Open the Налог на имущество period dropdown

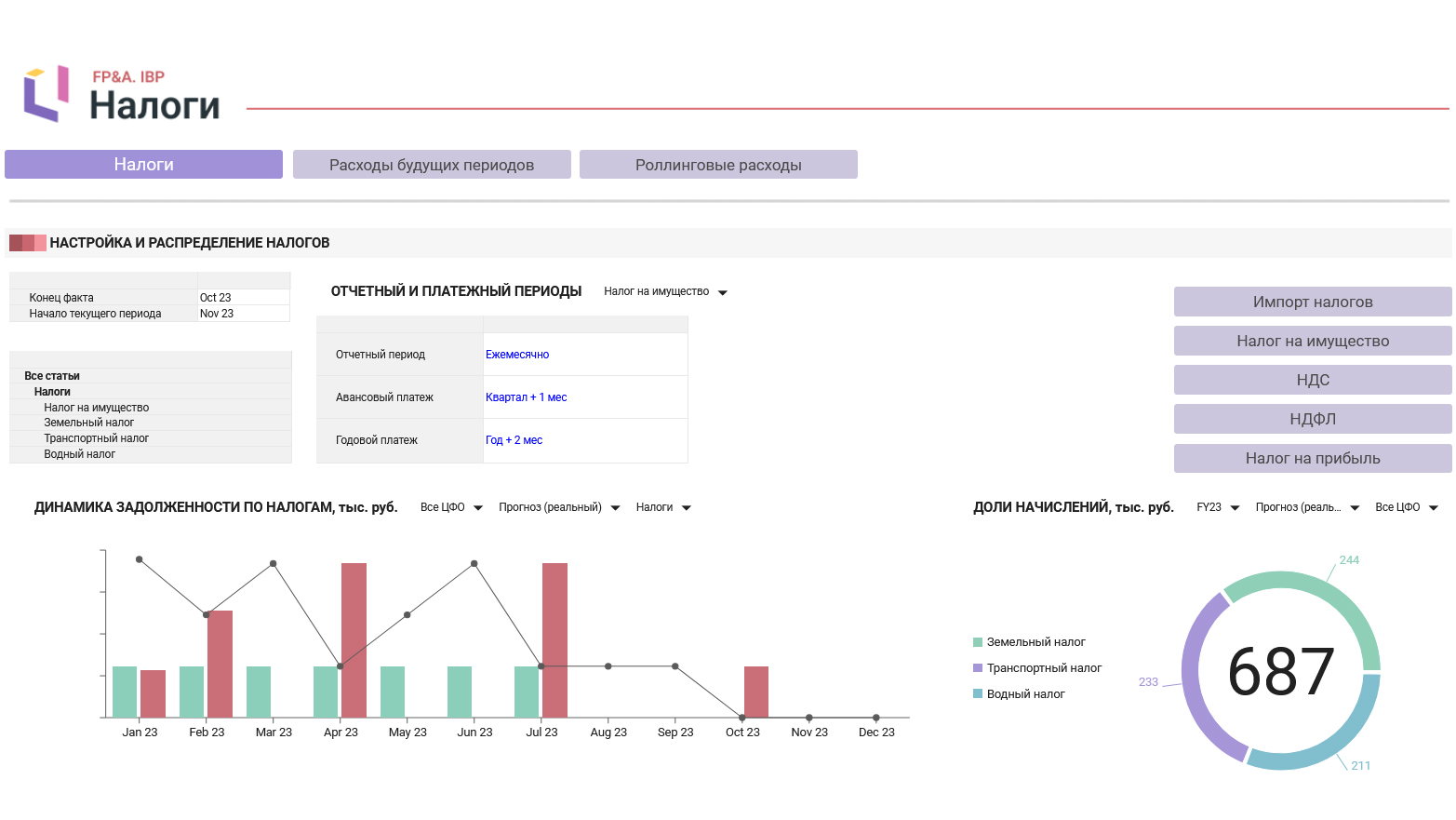(665, 292)
